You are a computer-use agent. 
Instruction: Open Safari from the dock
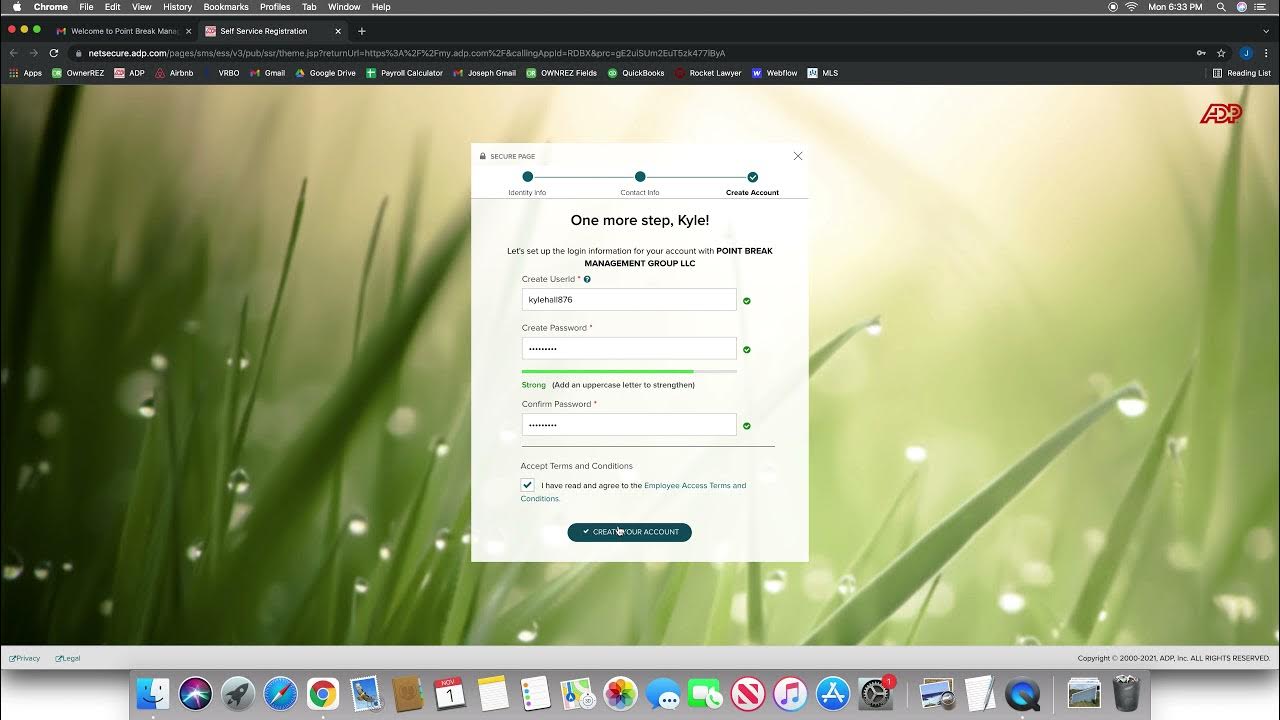[x=280, y=693]
